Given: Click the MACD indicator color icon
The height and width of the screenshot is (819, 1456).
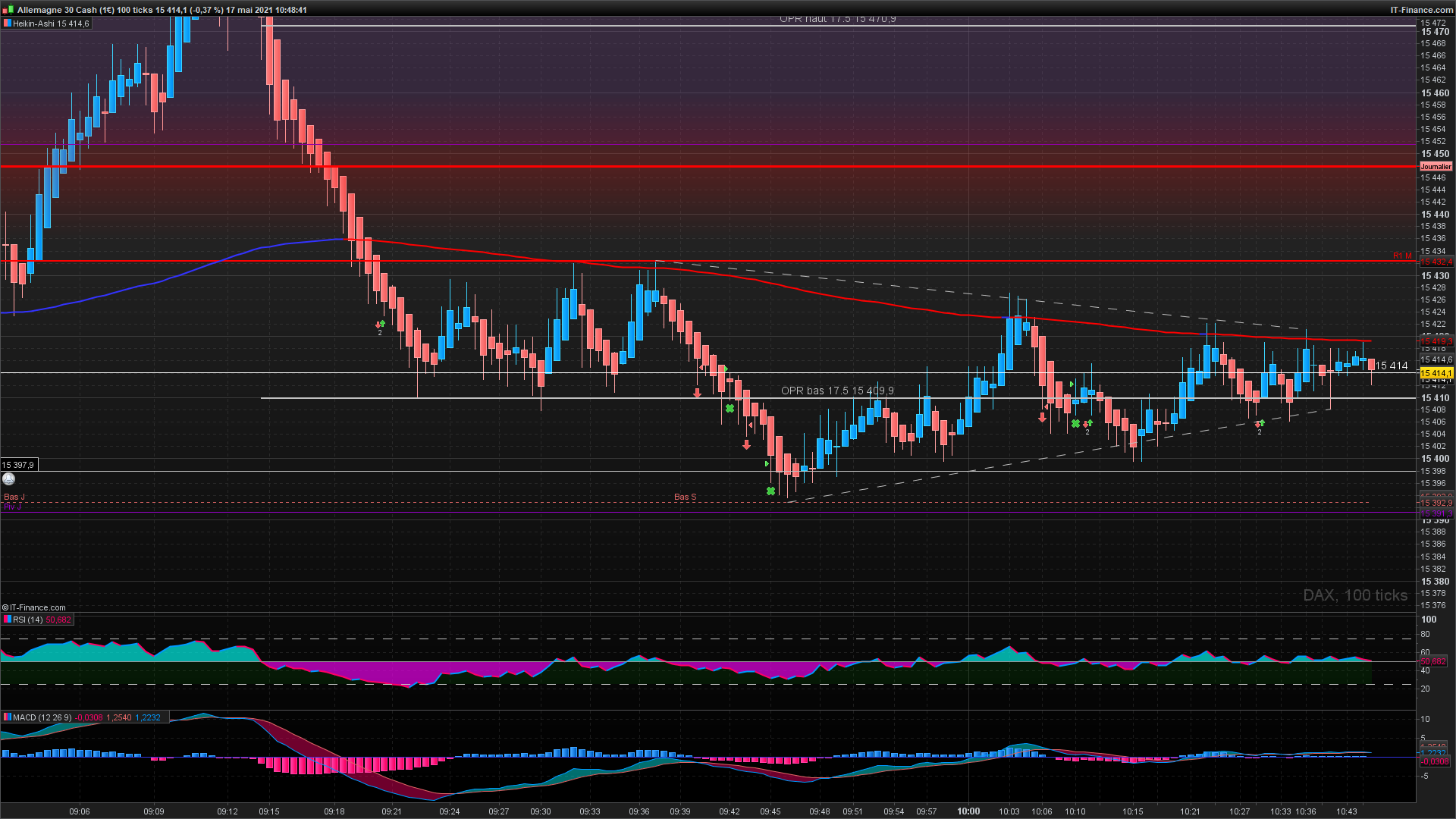Looking at the screenshot, I should click(7, 717).
